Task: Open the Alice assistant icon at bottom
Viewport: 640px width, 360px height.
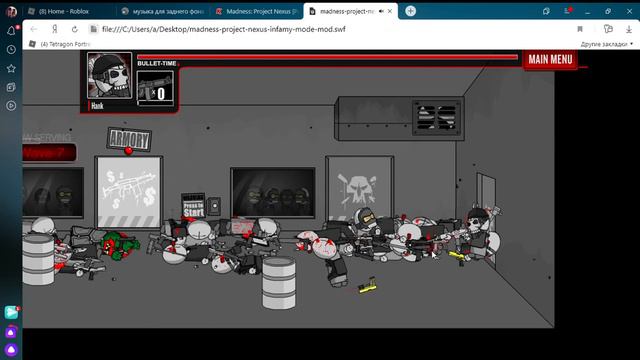Action: 11,350
